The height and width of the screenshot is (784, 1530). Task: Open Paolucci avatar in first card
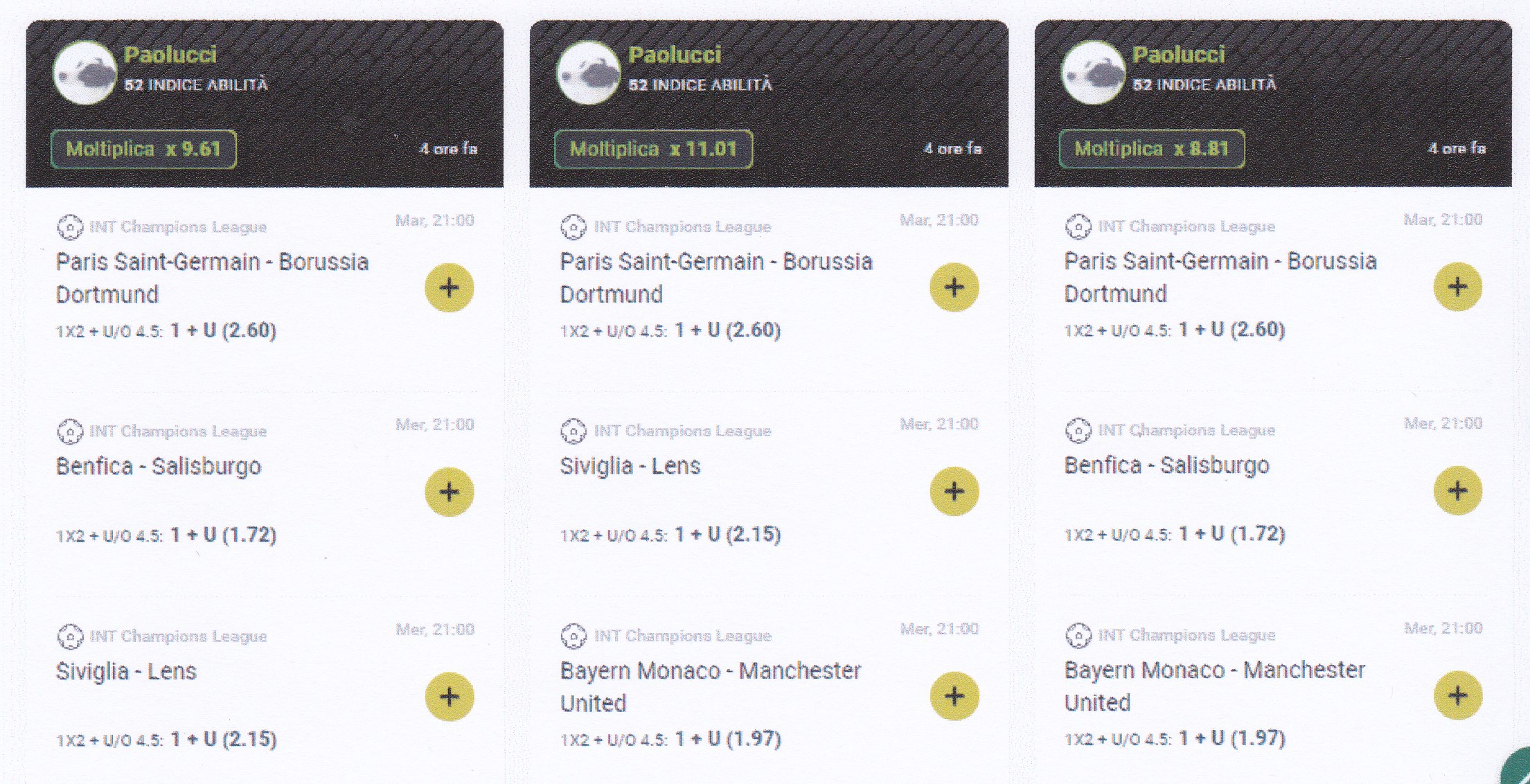click(85, 73)
